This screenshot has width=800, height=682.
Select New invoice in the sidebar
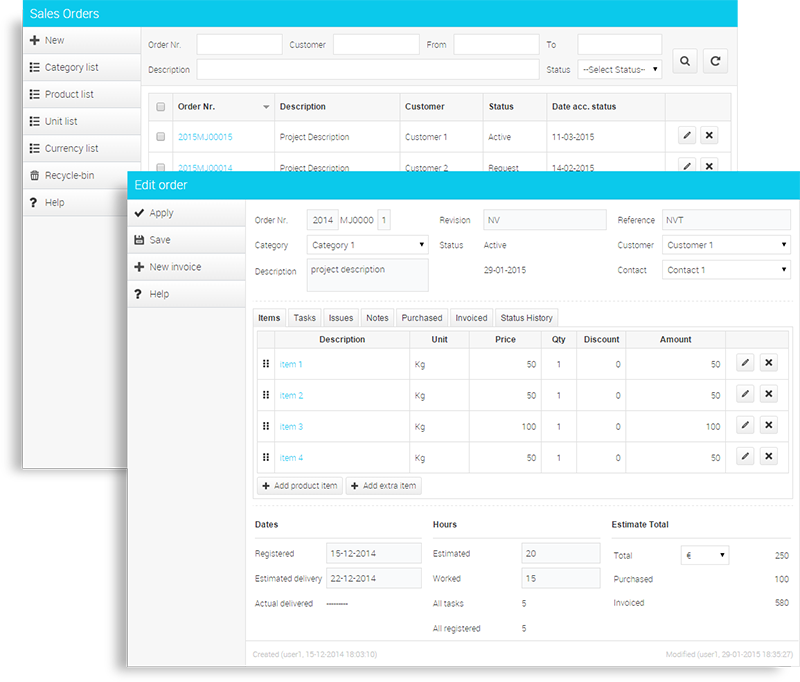(x=174, y=267)
